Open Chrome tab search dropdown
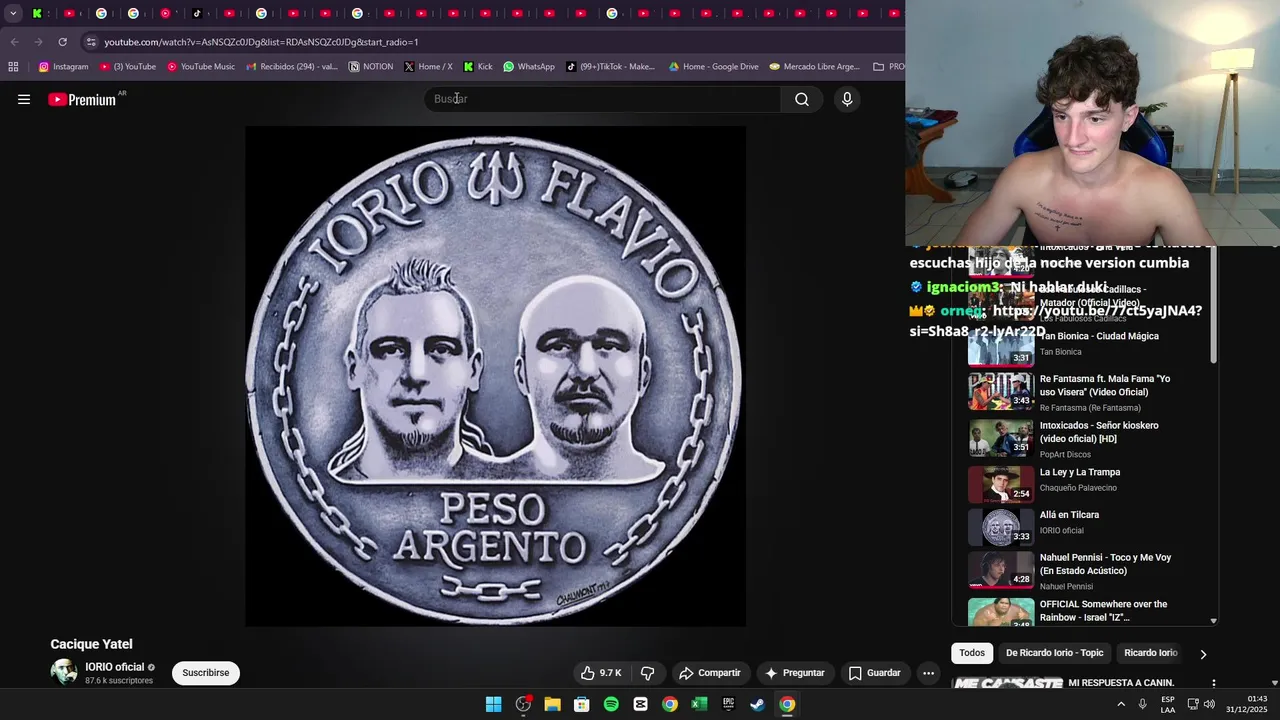 [13, 13]
